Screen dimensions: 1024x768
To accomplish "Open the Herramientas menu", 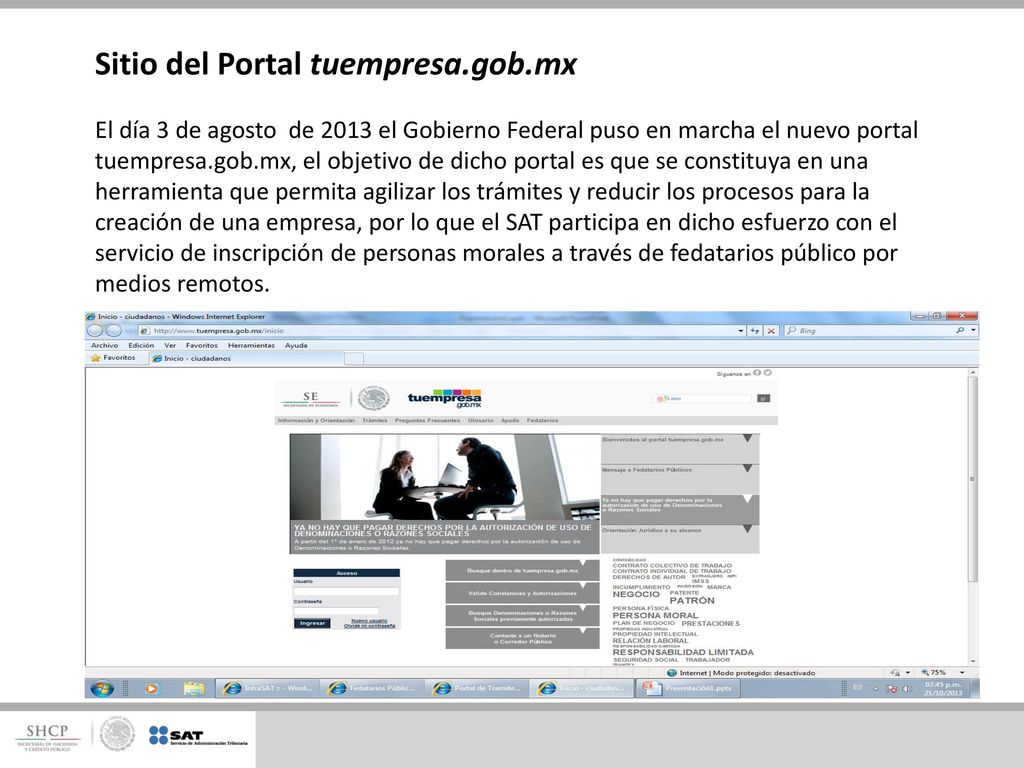I will [x=251, y=345].
